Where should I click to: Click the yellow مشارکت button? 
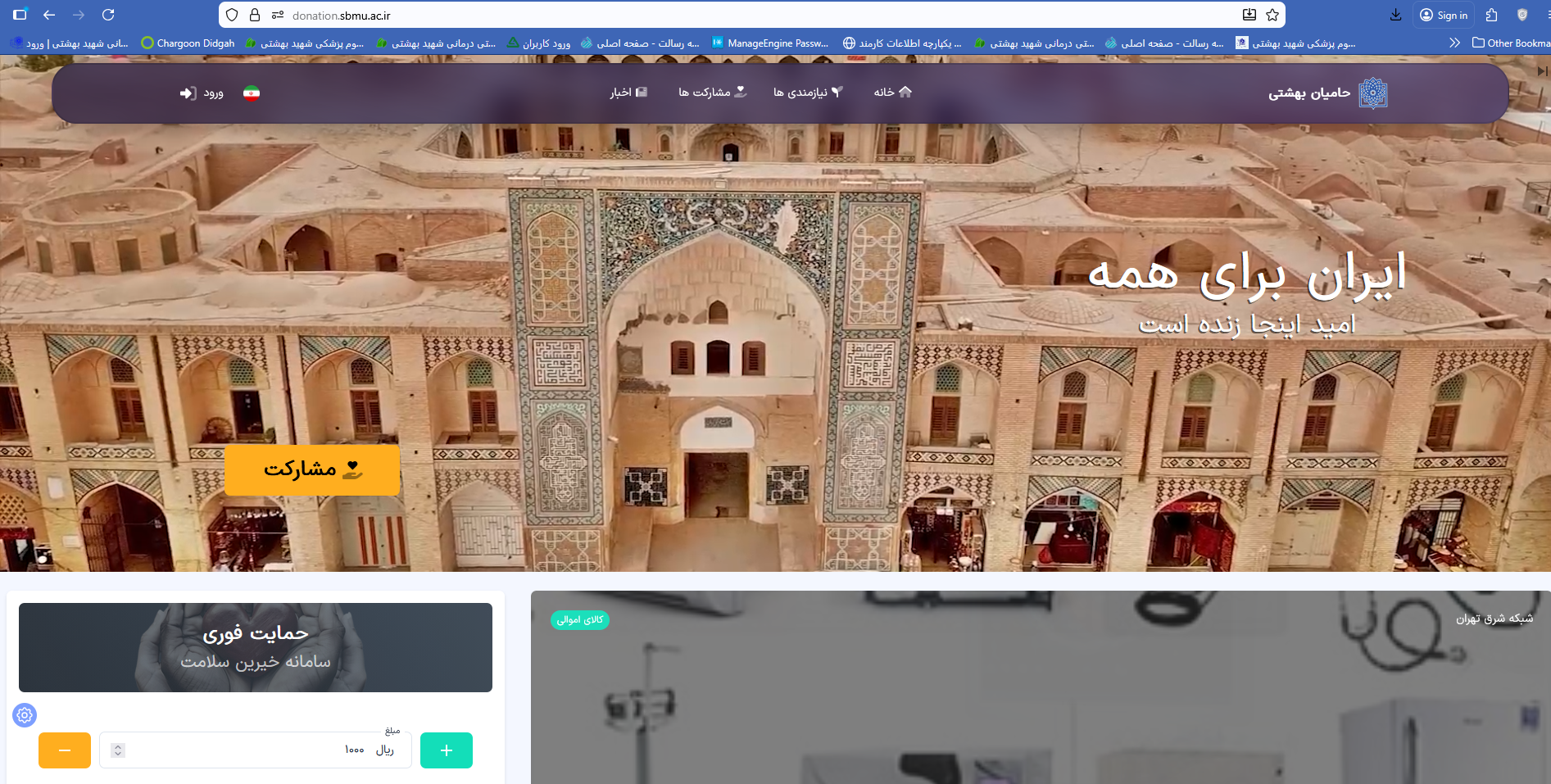pos(312,469)
